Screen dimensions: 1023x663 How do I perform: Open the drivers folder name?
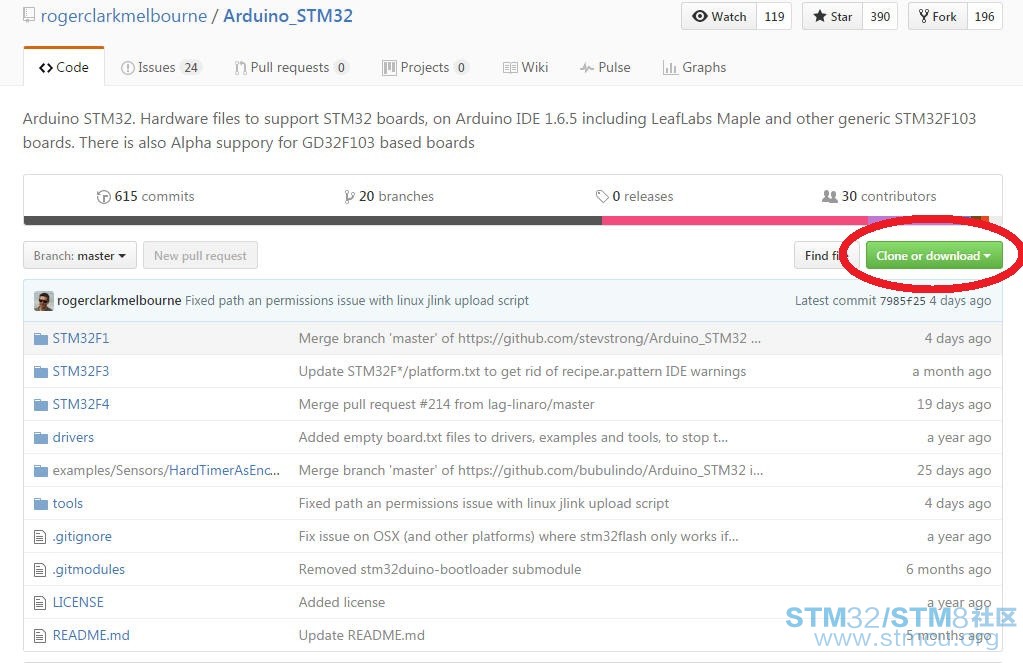tap(73, 438)
